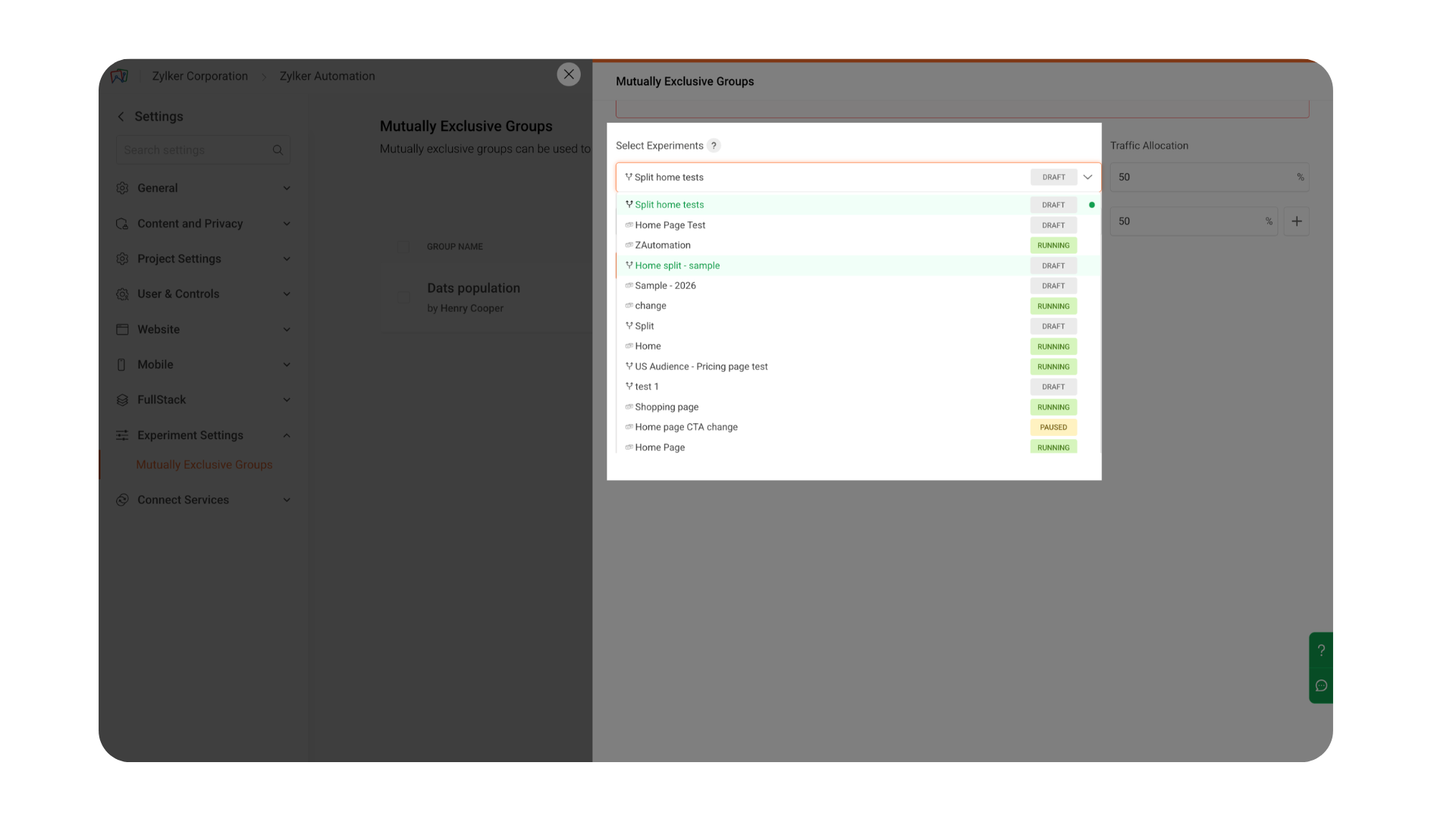Select Home page CTA change paused experiment

click(686, 428)
